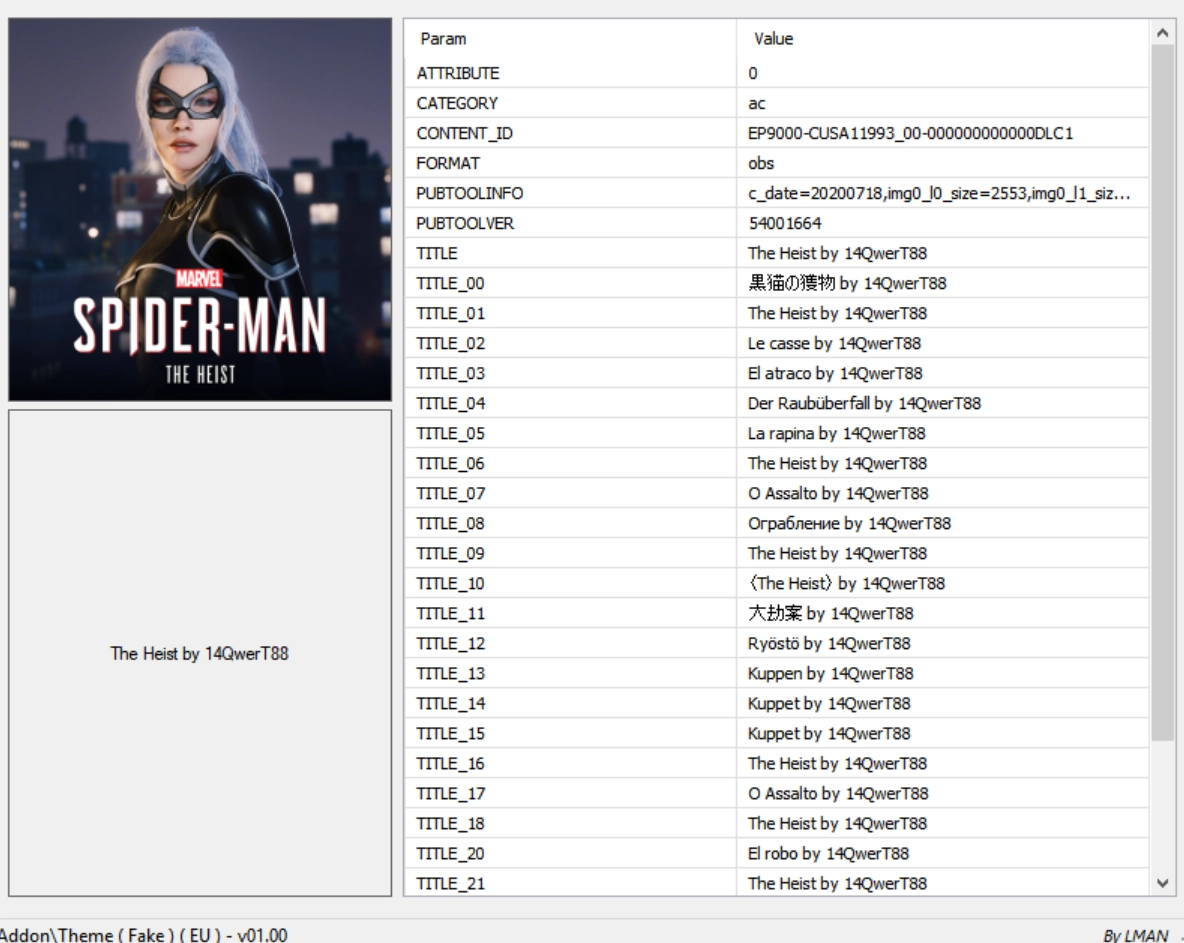
Task: Select the PUBTOOLINFO parameter row
Action: coord(470,194)
